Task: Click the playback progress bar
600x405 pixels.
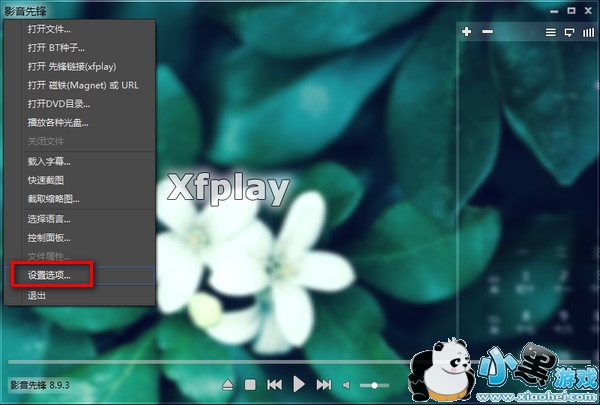Action: tap(298, 361)
